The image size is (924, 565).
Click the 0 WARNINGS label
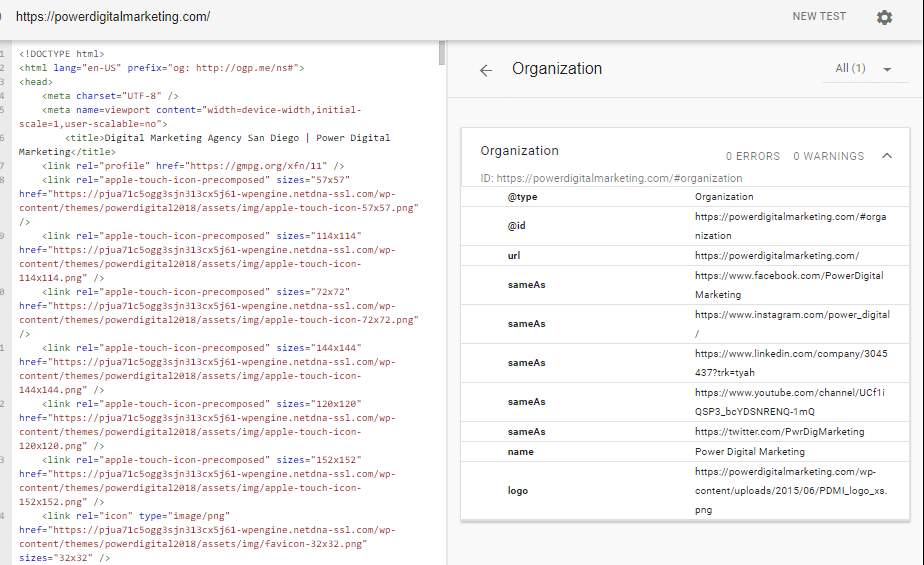tap(828, 157)
